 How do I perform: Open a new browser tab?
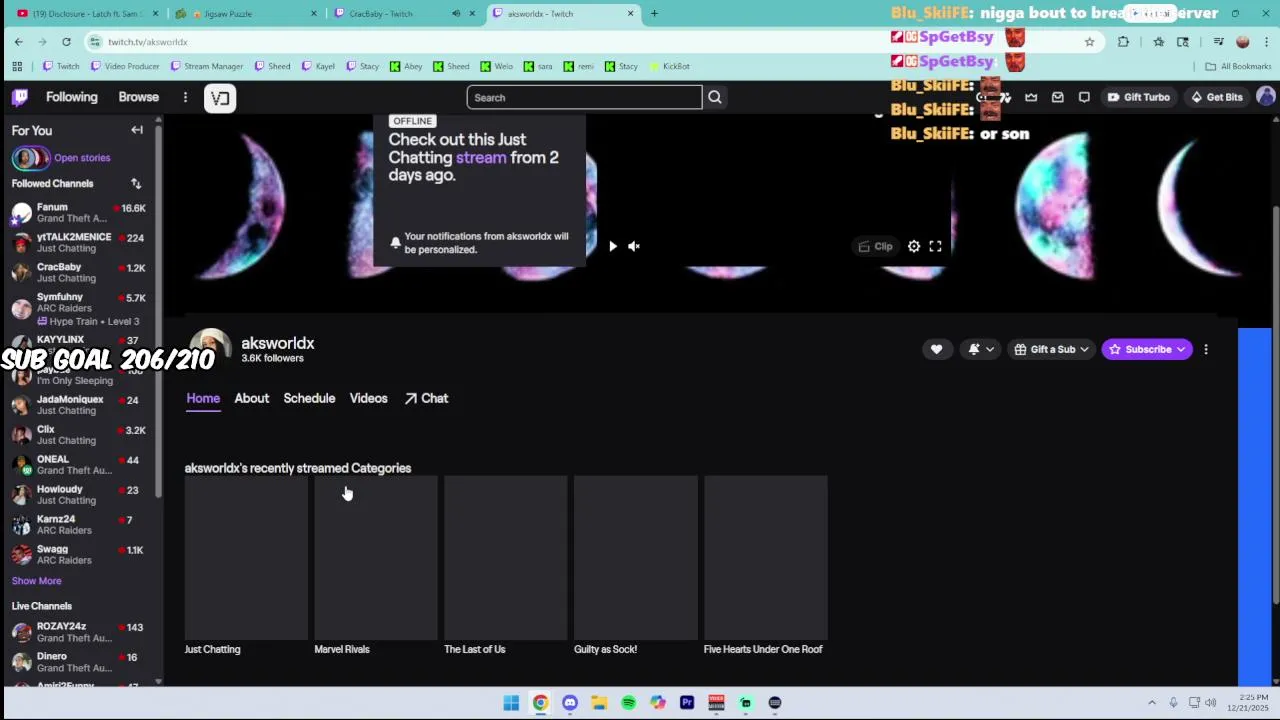(x=654, y=14)
